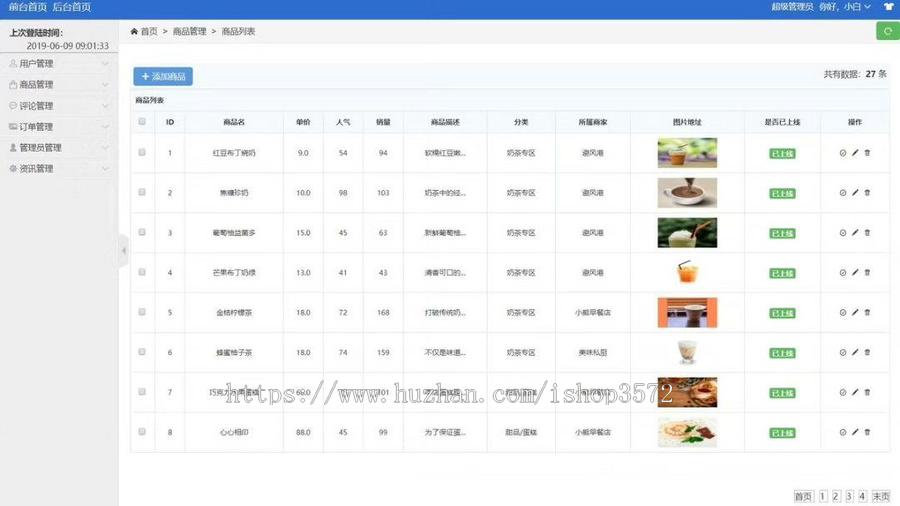
Task: Click the 心心相印 product name cell
Action: pyautogui.click(x=234, y=432)
